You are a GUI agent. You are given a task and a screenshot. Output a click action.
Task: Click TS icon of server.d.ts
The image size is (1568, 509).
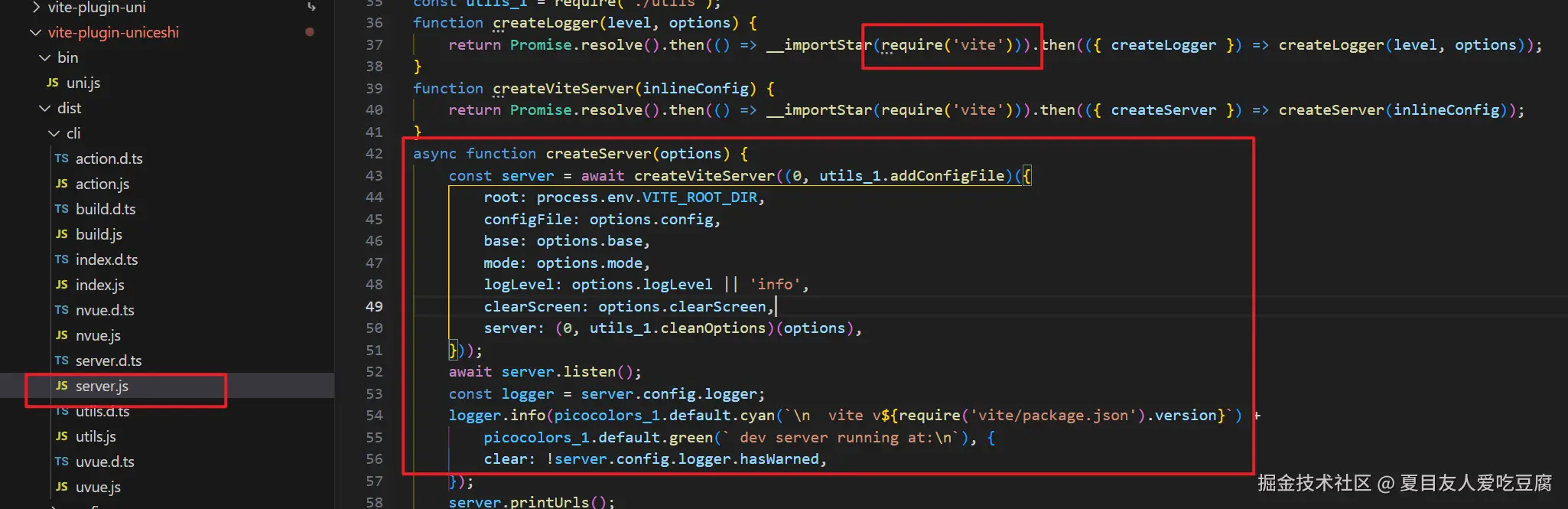coord(62,361)
